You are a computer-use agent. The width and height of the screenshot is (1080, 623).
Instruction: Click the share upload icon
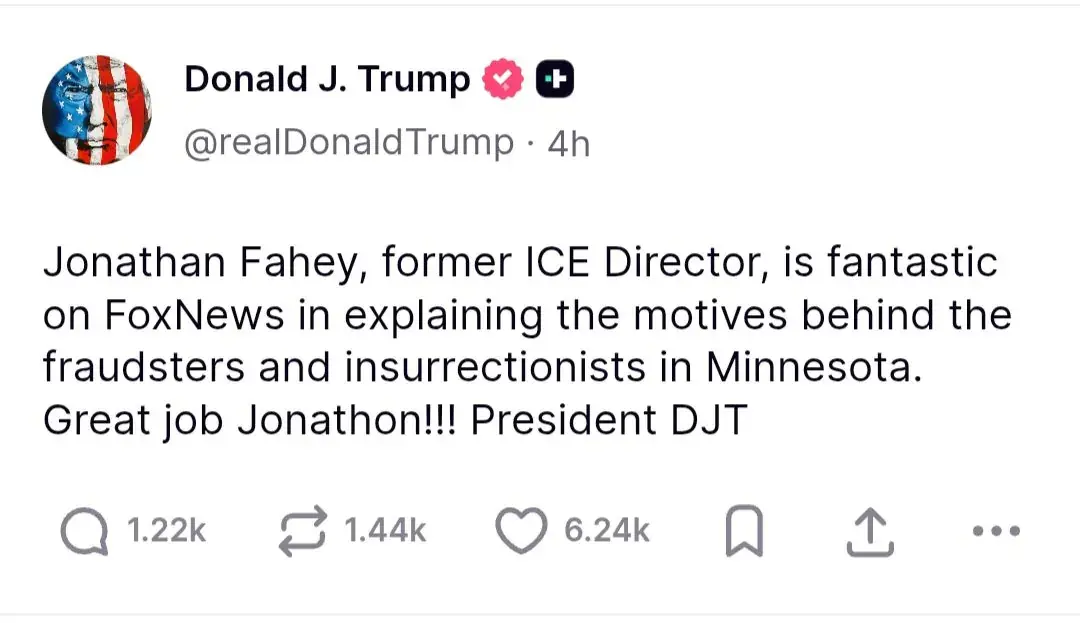coord(867,533)
